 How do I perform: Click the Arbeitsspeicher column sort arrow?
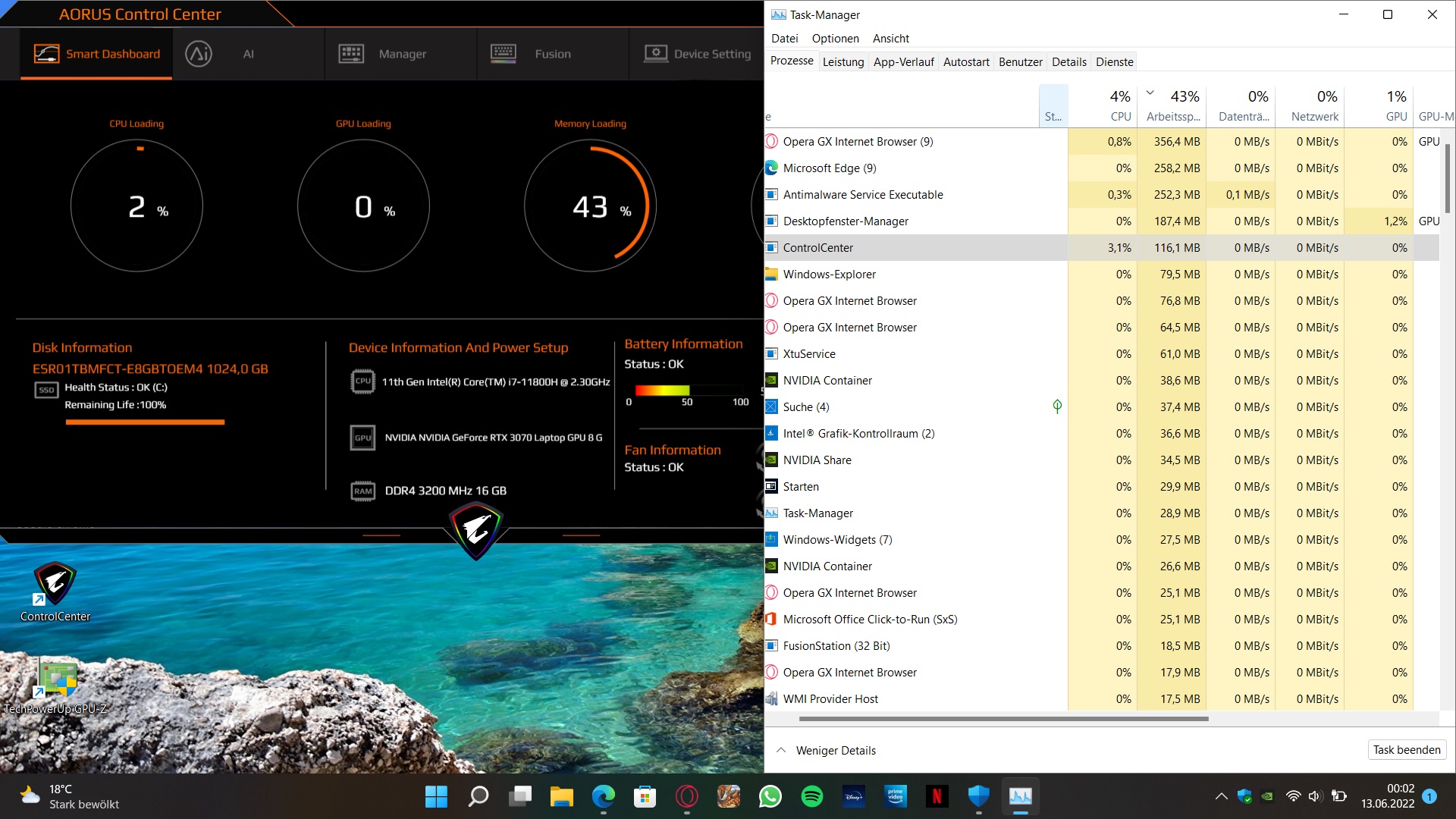[1150, 93]
